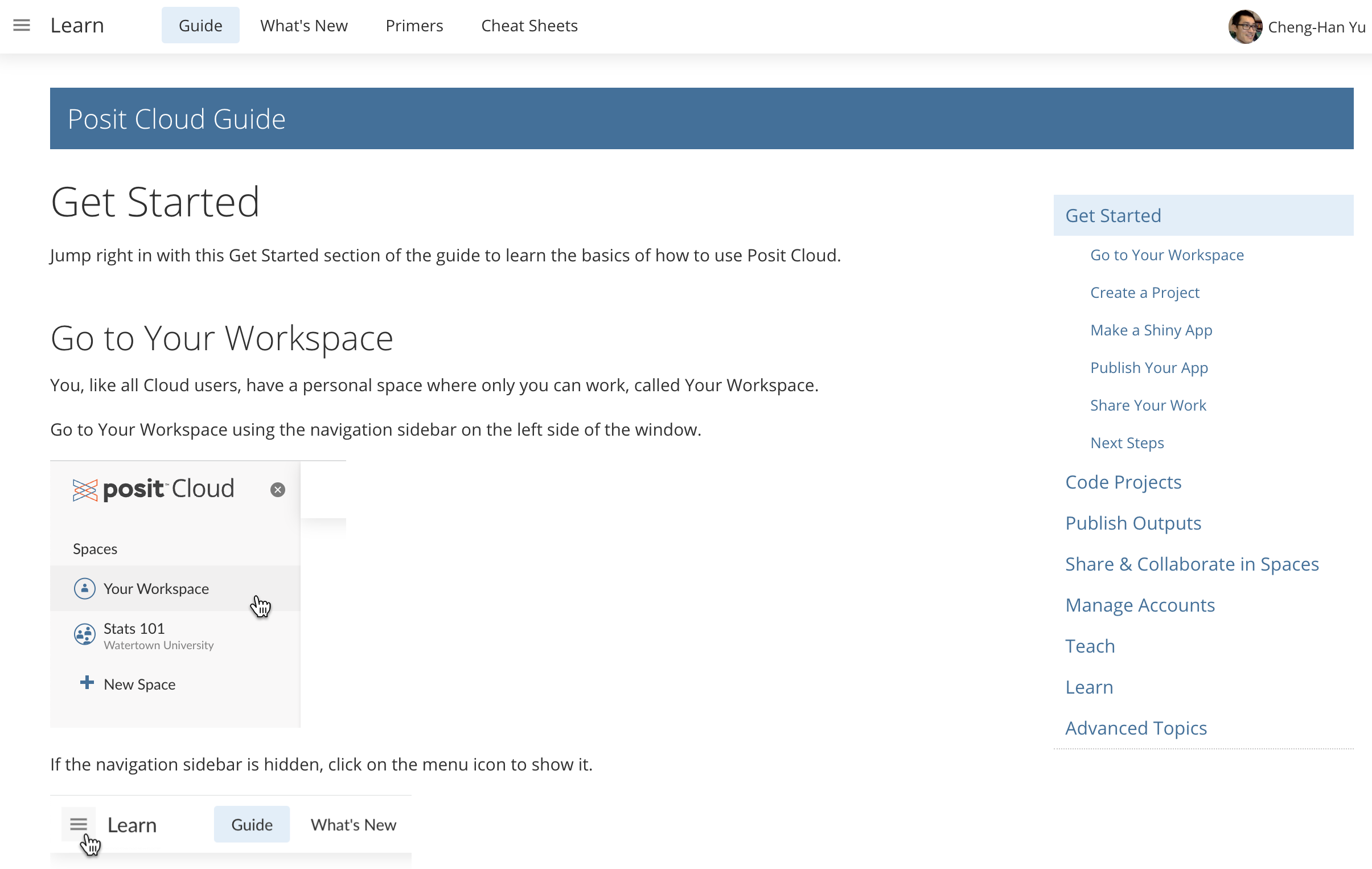Click the posit Cloud logo in screenshot
Screen dimensions: 1372x869
(154, 489)
